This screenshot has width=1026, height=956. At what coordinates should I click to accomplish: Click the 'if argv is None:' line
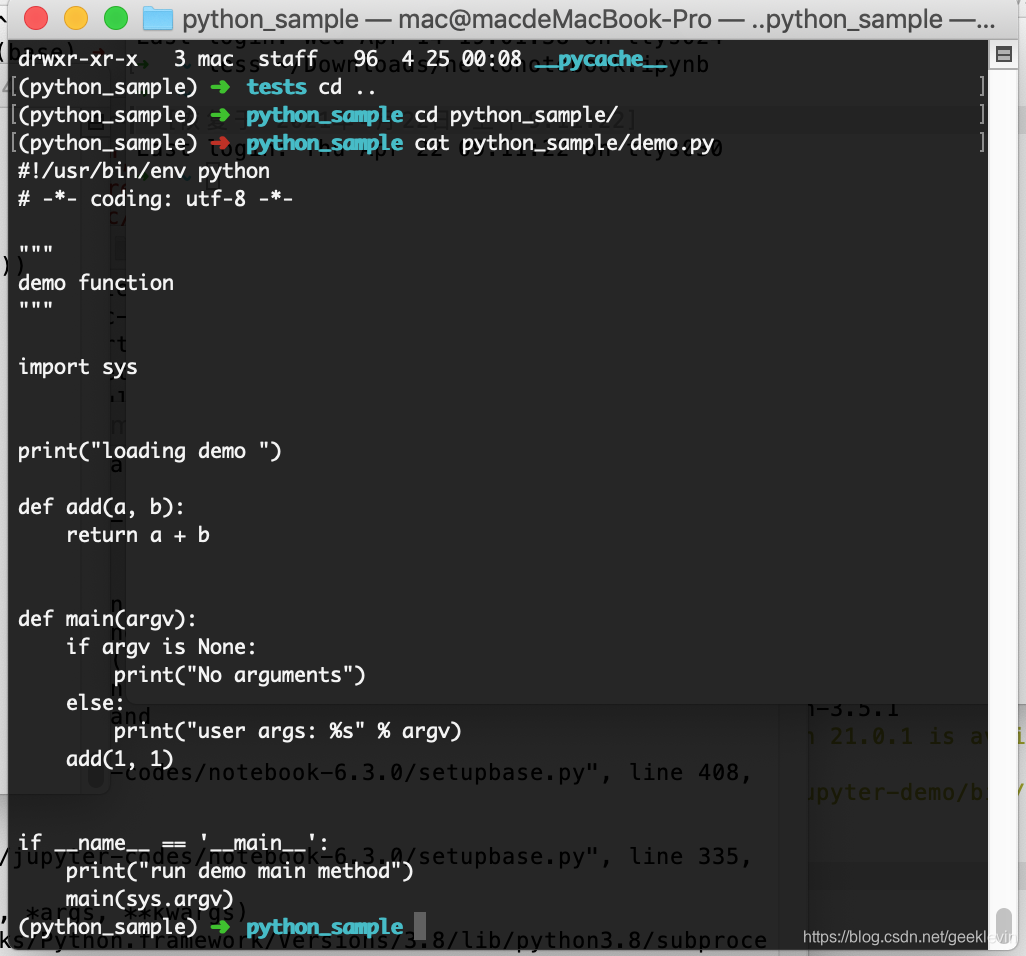161,647
